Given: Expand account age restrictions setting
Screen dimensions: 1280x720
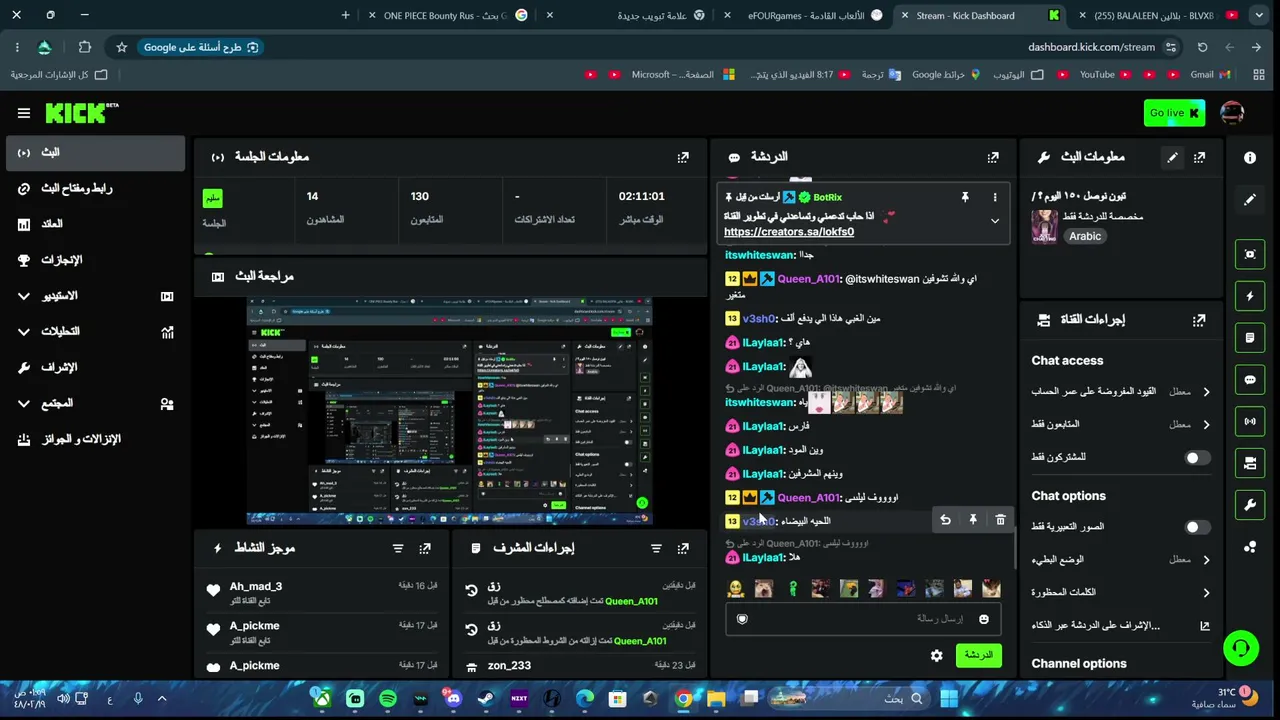Looking at the screenshot, I should [x=1121, y=392].
